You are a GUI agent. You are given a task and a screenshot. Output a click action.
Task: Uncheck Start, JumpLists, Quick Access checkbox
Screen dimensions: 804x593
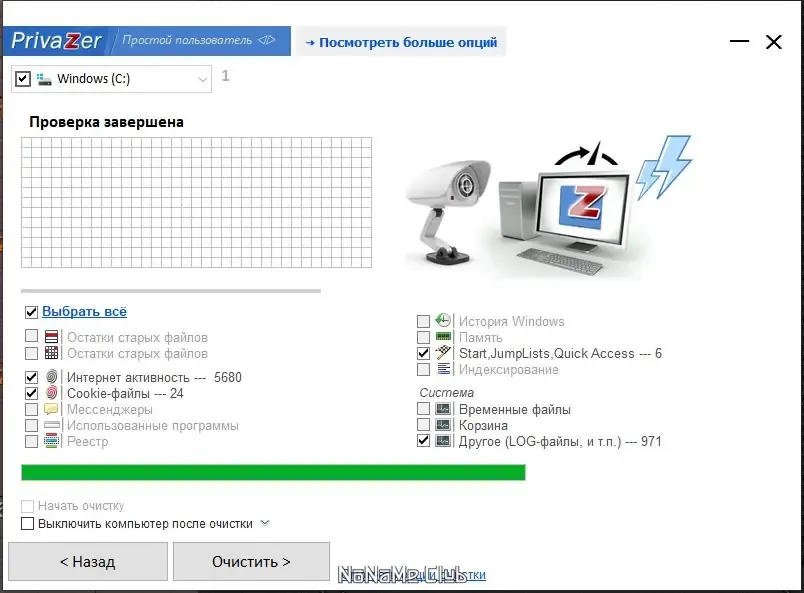coord(423,353)
